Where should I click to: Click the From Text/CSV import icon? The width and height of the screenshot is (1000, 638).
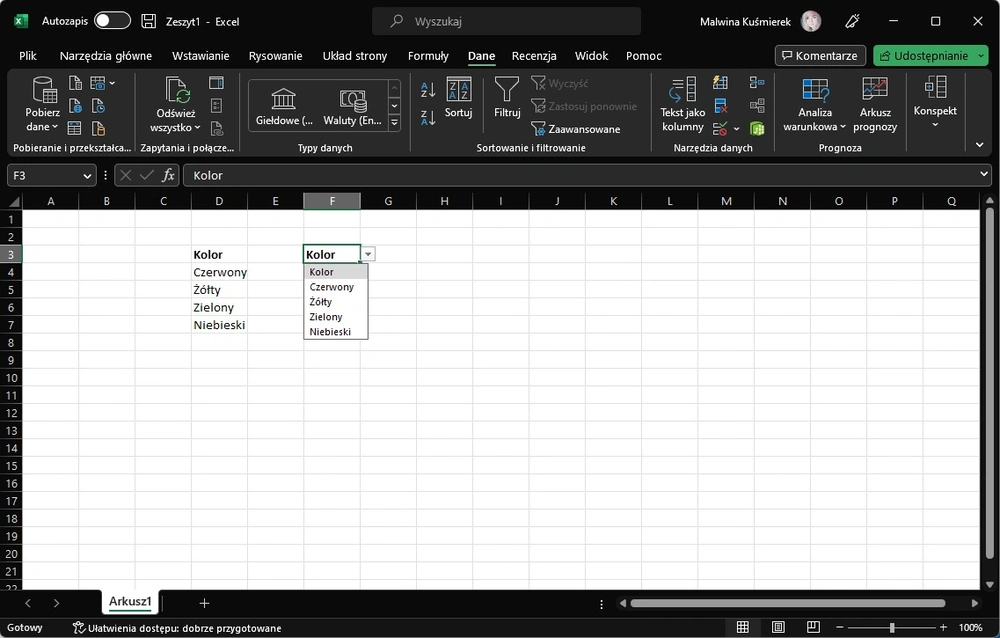[x=75, y=83]
